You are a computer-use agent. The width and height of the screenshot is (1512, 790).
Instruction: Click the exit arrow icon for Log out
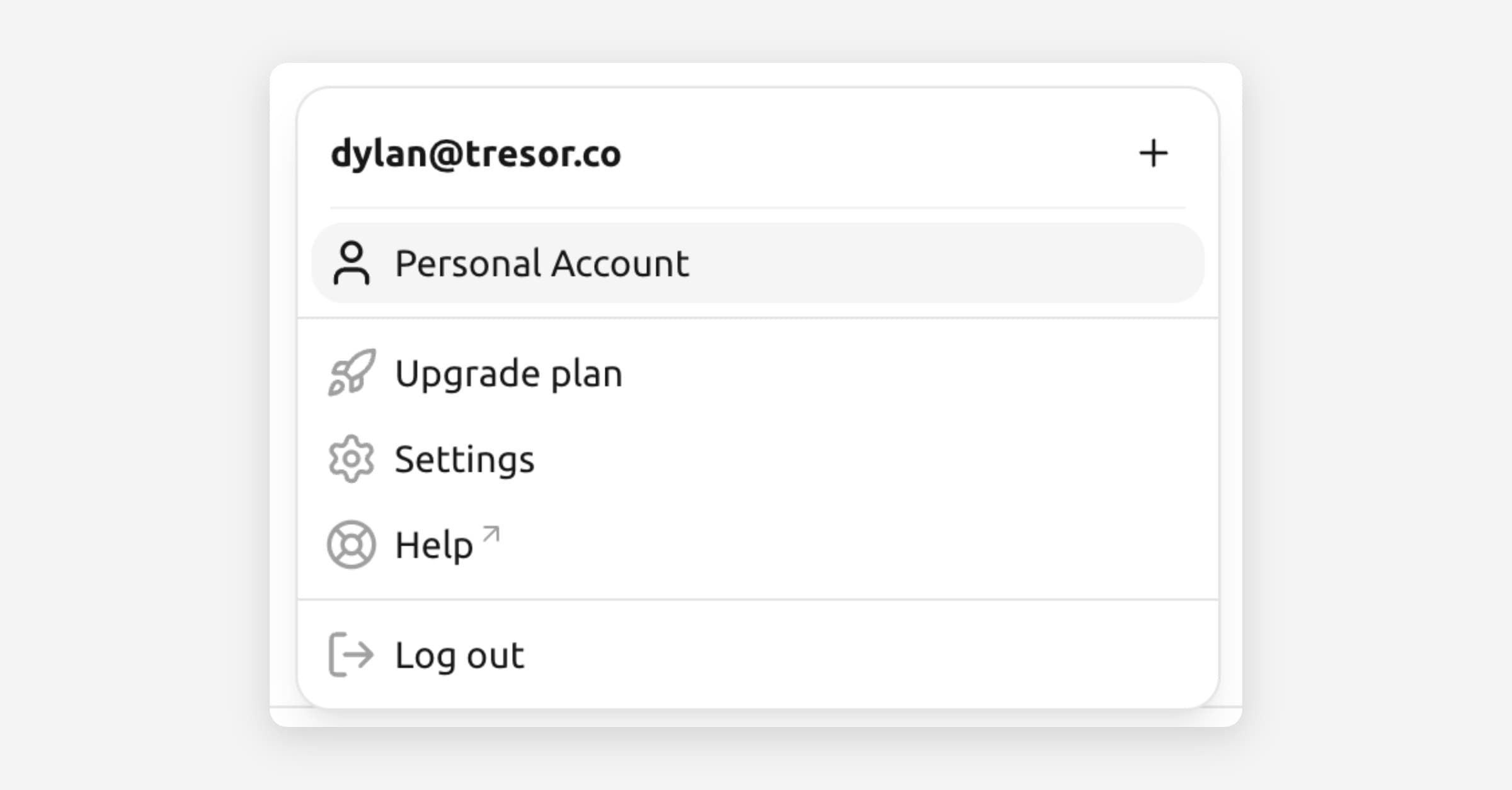351,655
